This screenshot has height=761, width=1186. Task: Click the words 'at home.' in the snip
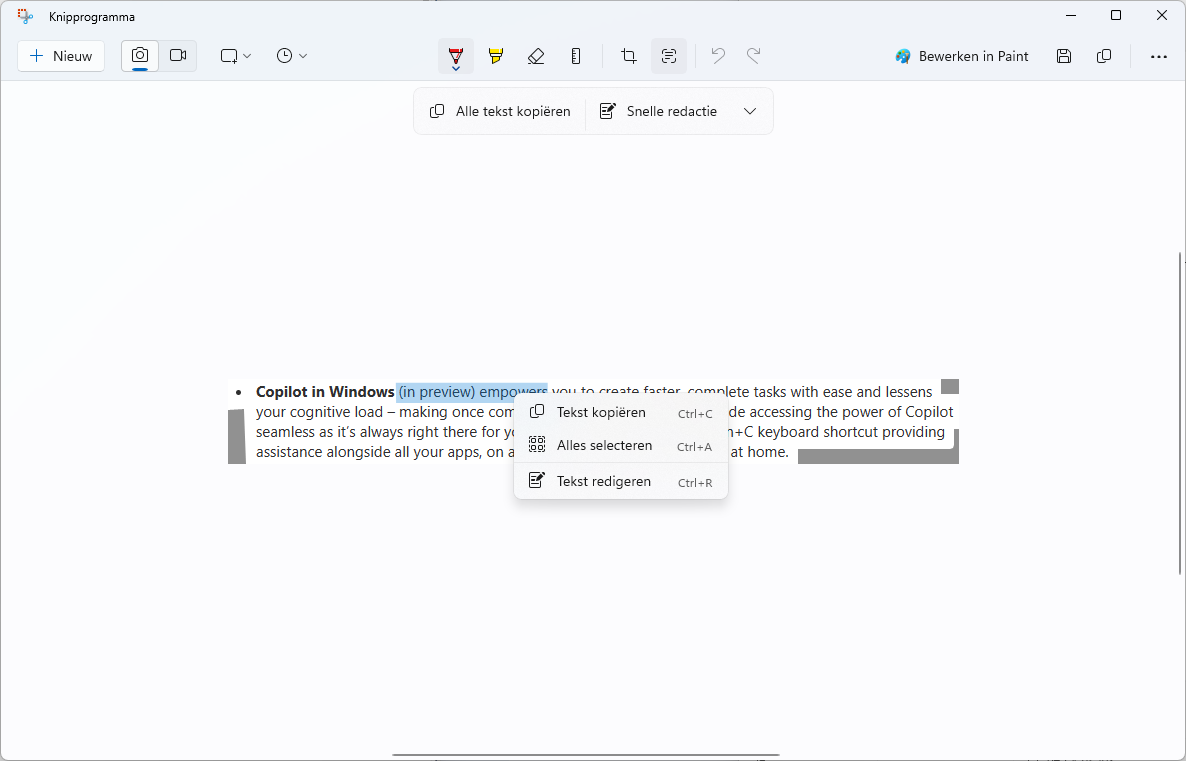tap(759, 452)
